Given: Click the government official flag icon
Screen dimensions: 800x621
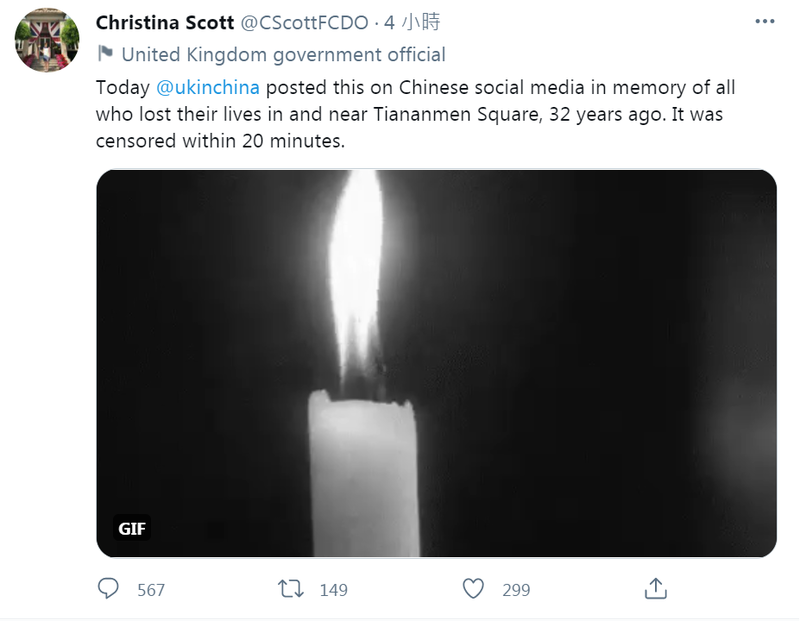Looking at the screenshot, I should point(105,54).
